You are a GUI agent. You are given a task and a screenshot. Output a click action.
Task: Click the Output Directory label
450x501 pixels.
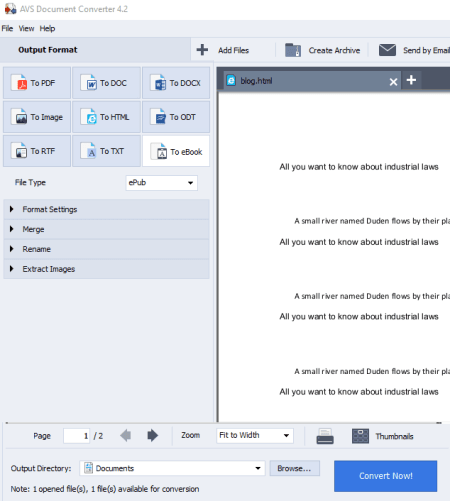click(41, 469)
